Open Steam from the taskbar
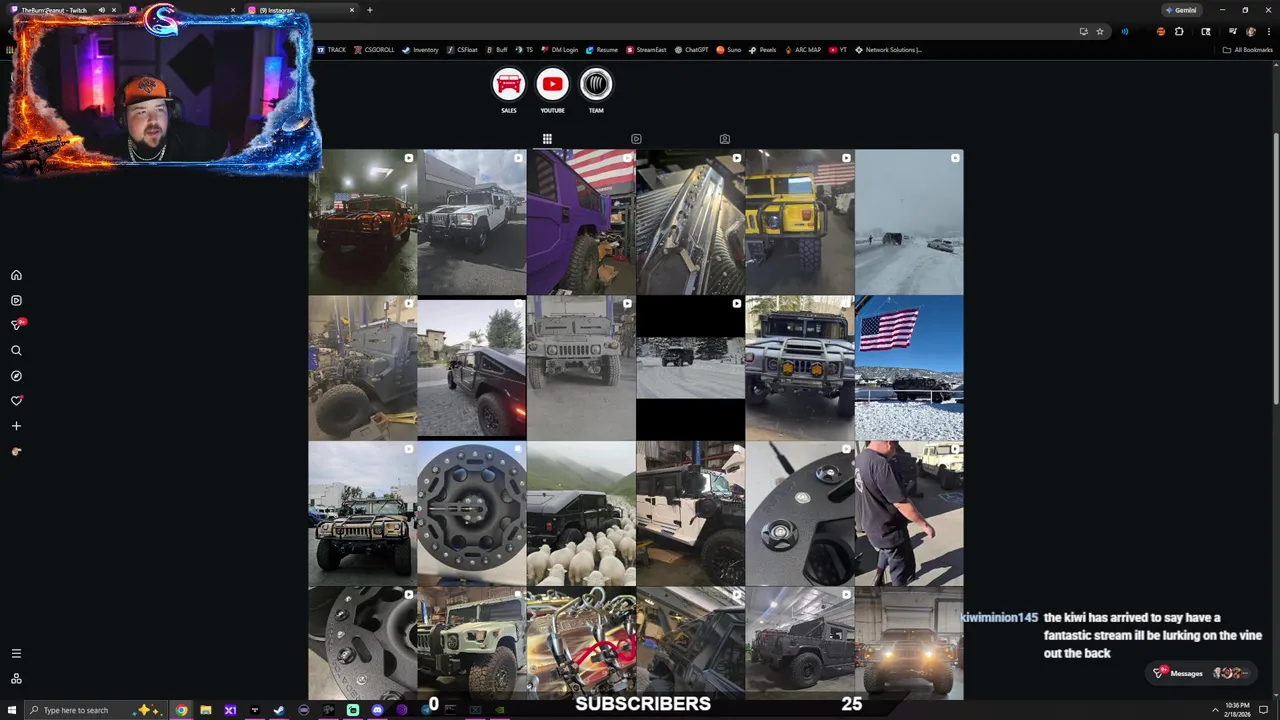The image size is (1280, 720). [x=279, y=710]
